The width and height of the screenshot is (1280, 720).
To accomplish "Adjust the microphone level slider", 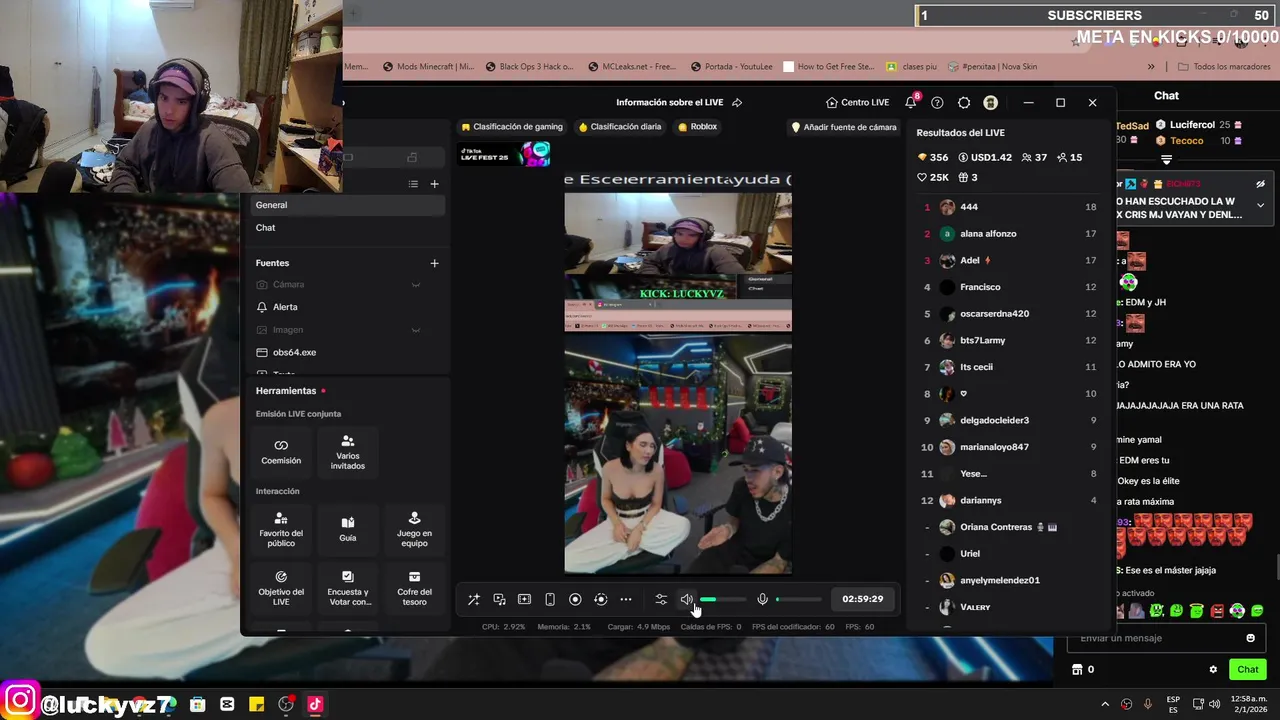I will pyautogui.click(x=798, y=599).
